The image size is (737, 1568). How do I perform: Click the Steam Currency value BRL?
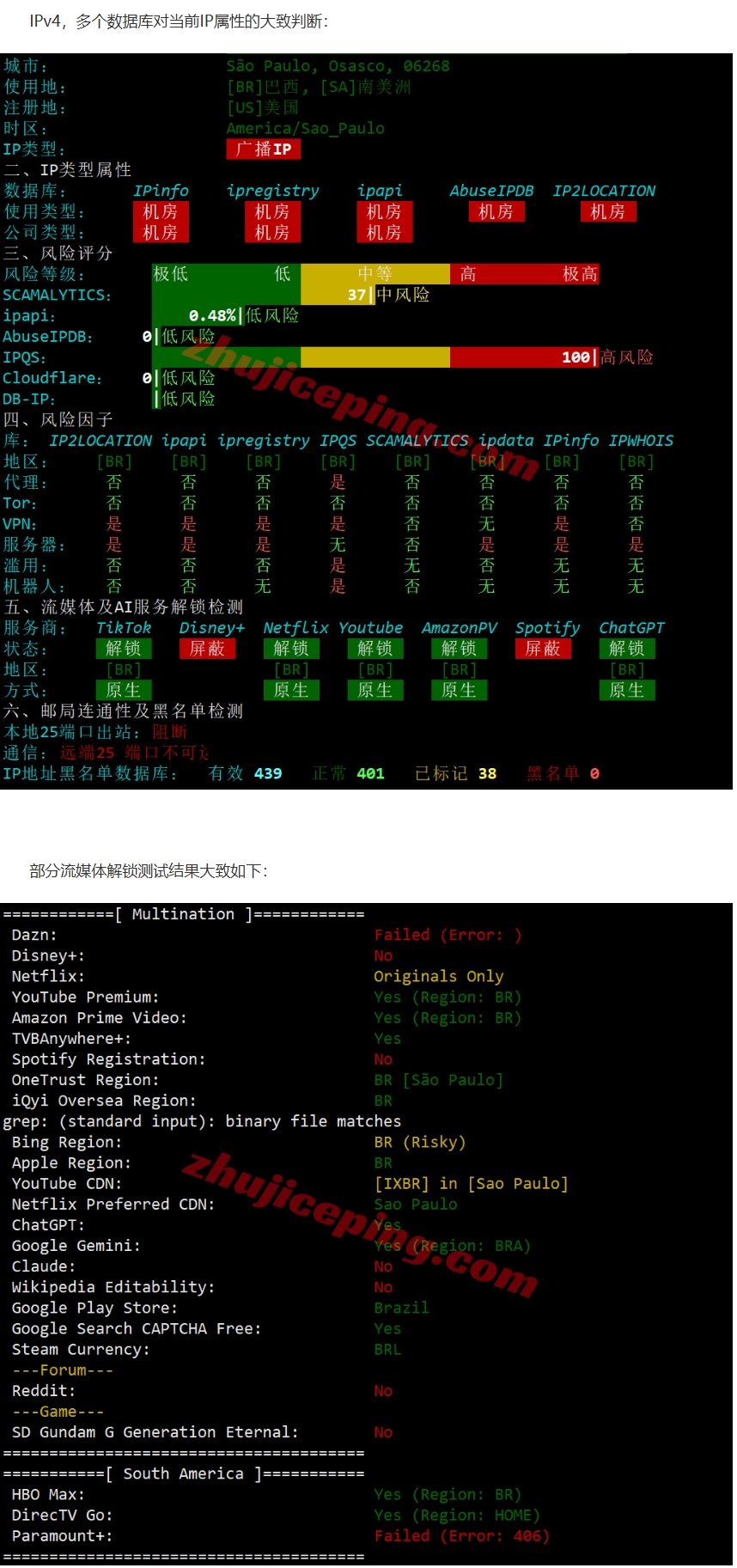point(387,1350)
